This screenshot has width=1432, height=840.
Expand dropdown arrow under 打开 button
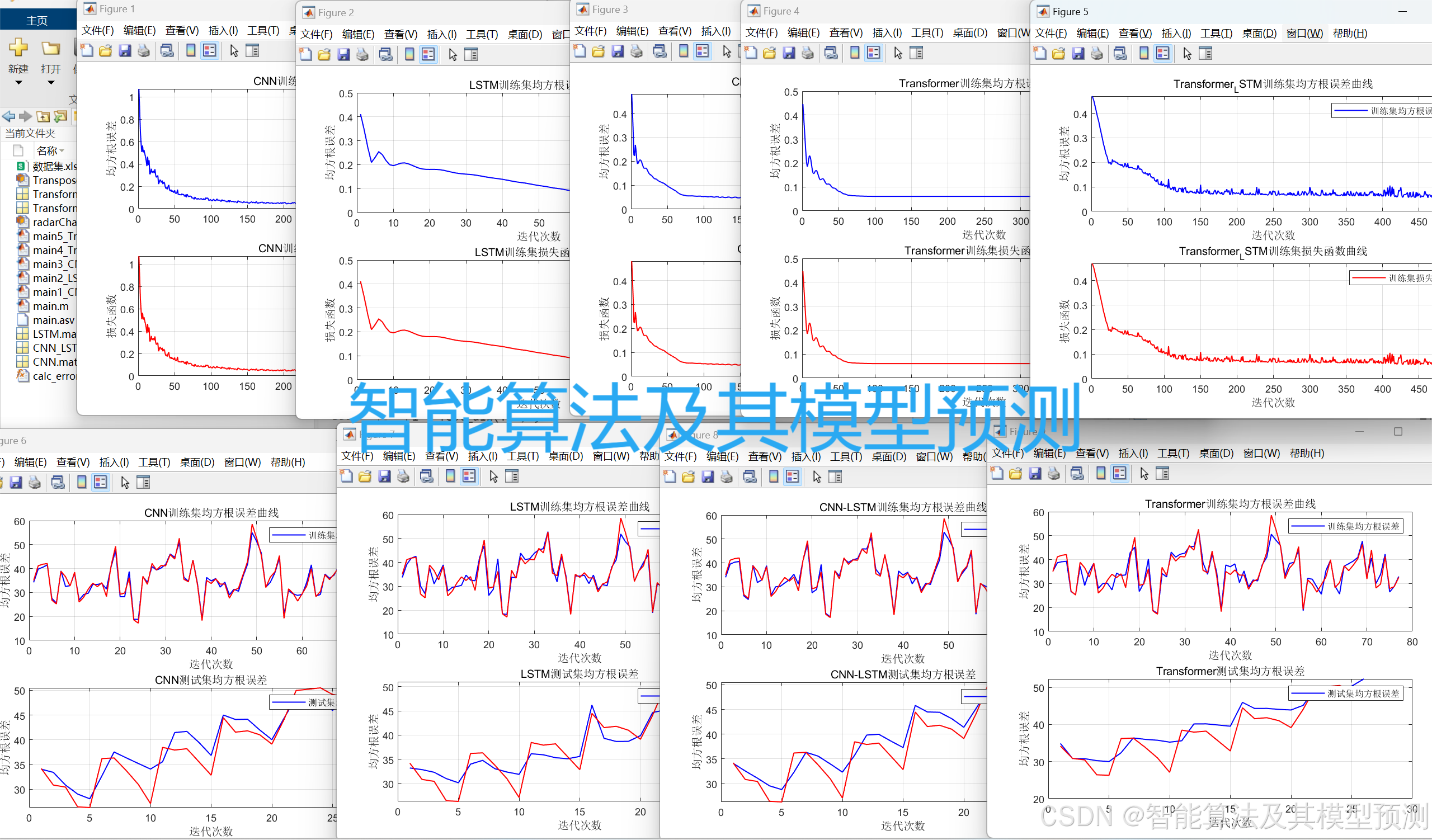(50, 83)
